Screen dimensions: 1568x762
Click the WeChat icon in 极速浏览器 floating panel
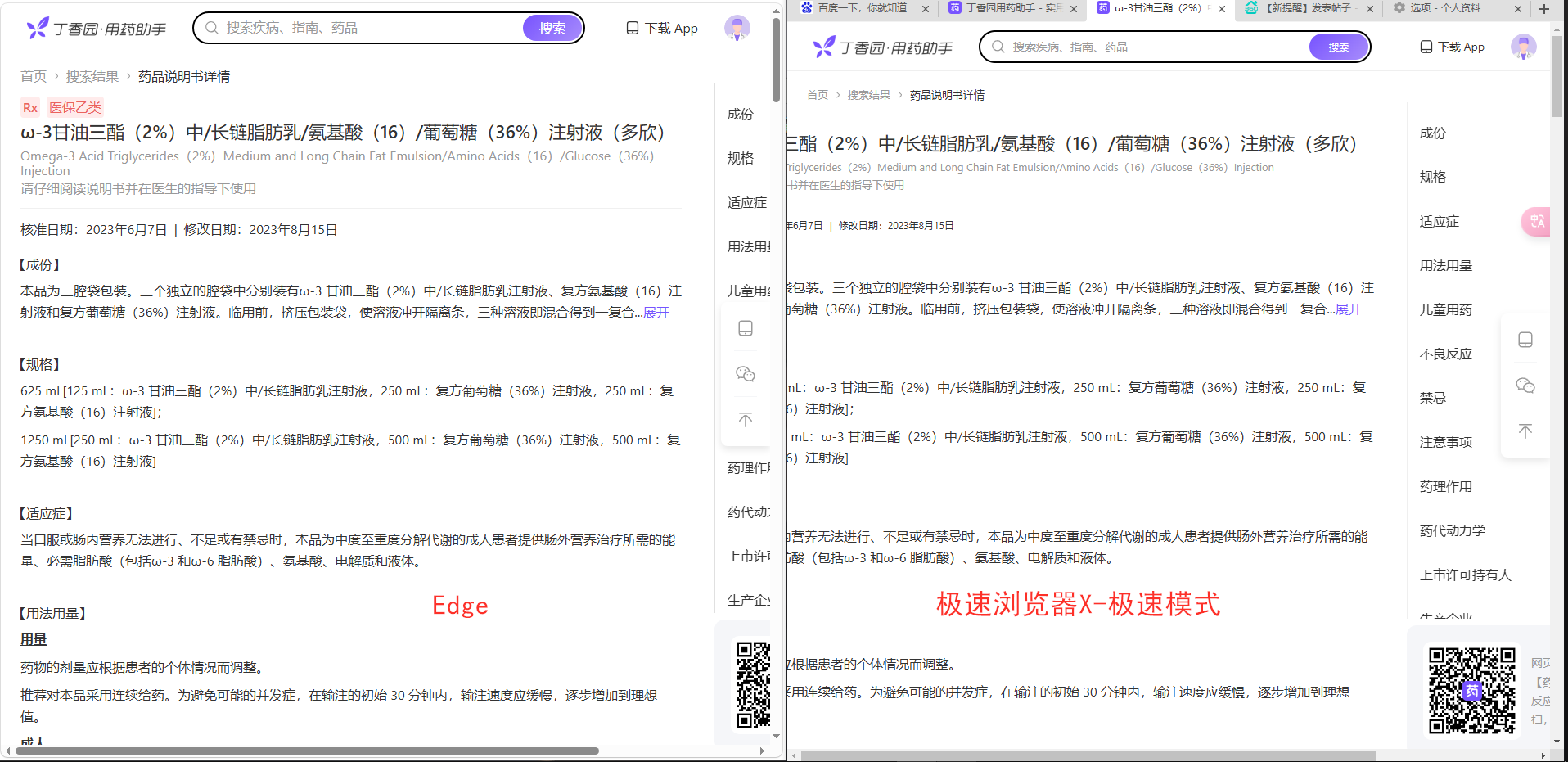click(1525, 386)
